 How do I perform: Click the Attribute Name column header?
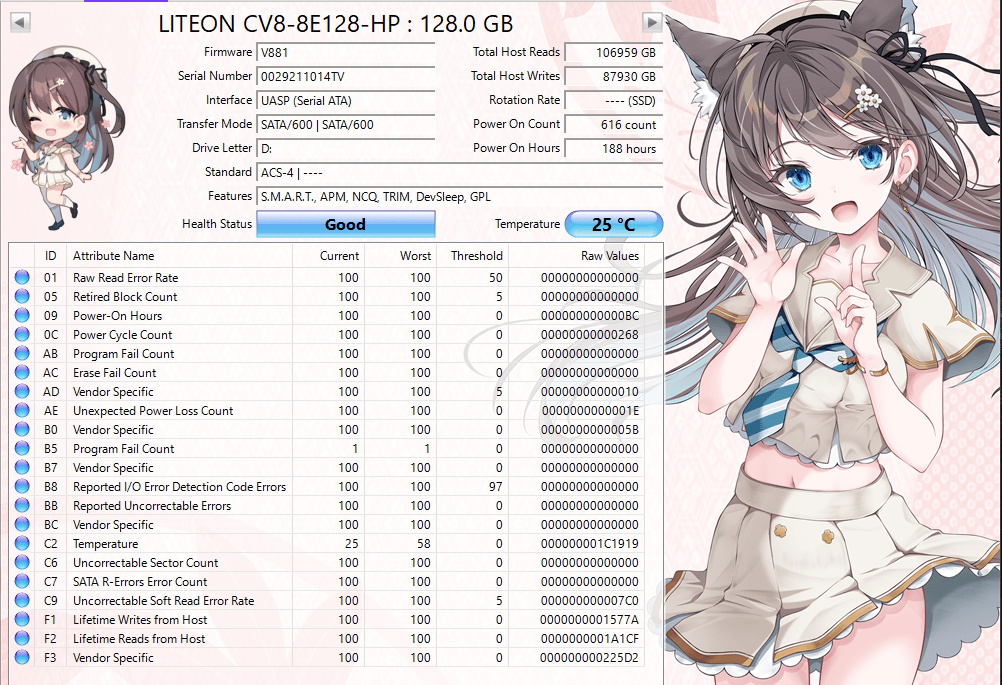(179, 256)
